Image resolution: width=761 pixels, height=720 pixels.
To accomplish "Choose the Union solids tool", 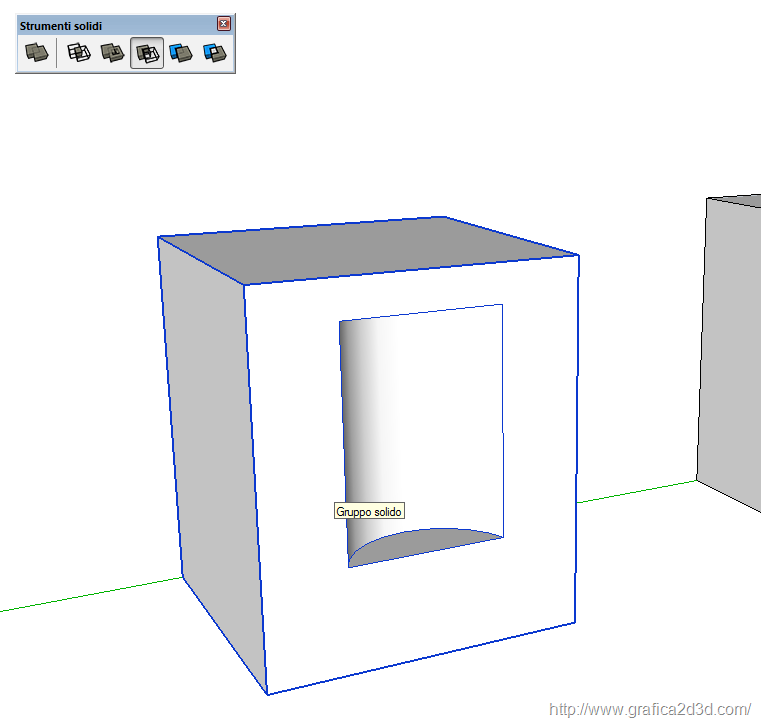I will point(112,53).
